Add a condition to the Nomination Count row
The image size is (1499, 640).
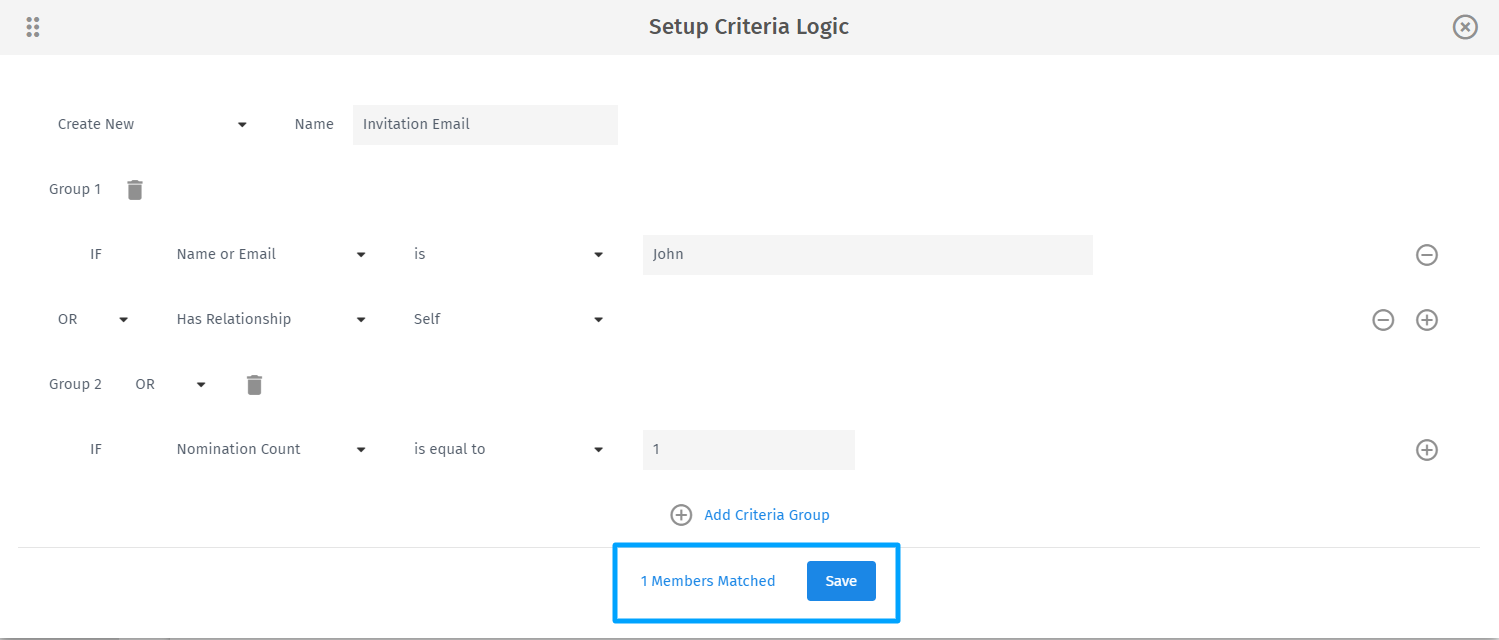click(x=1427, y=449)
